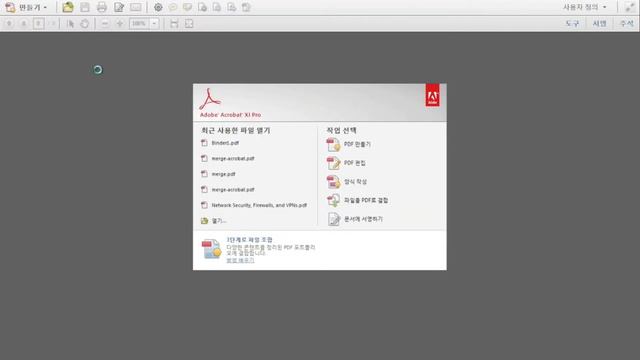Click the zoom in plus icon
This screenshot has width=640, height=360.
tap(120, 24)
